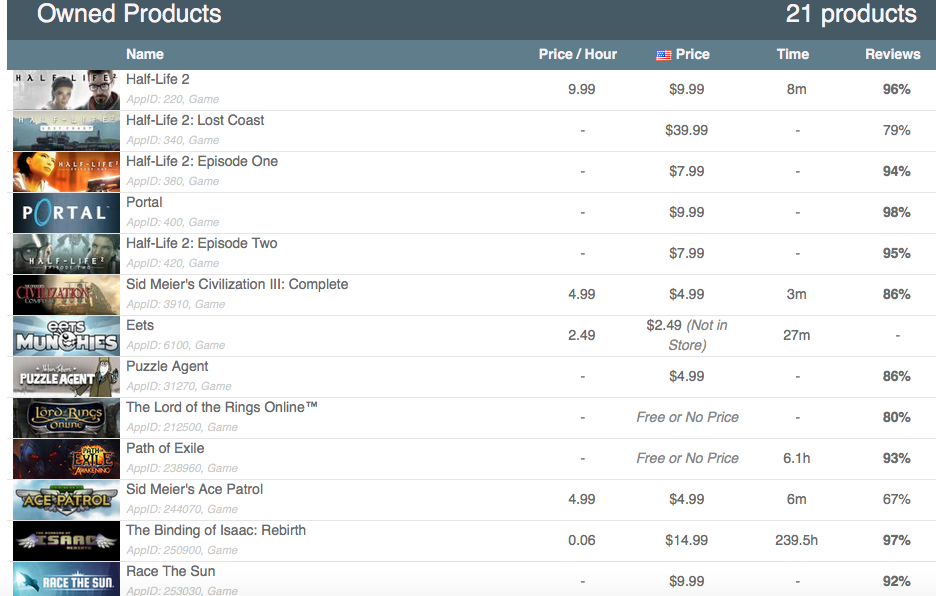Click the 97% review score for Binding of Isaac
The image size is (936, 596).
tap(897, 540)
